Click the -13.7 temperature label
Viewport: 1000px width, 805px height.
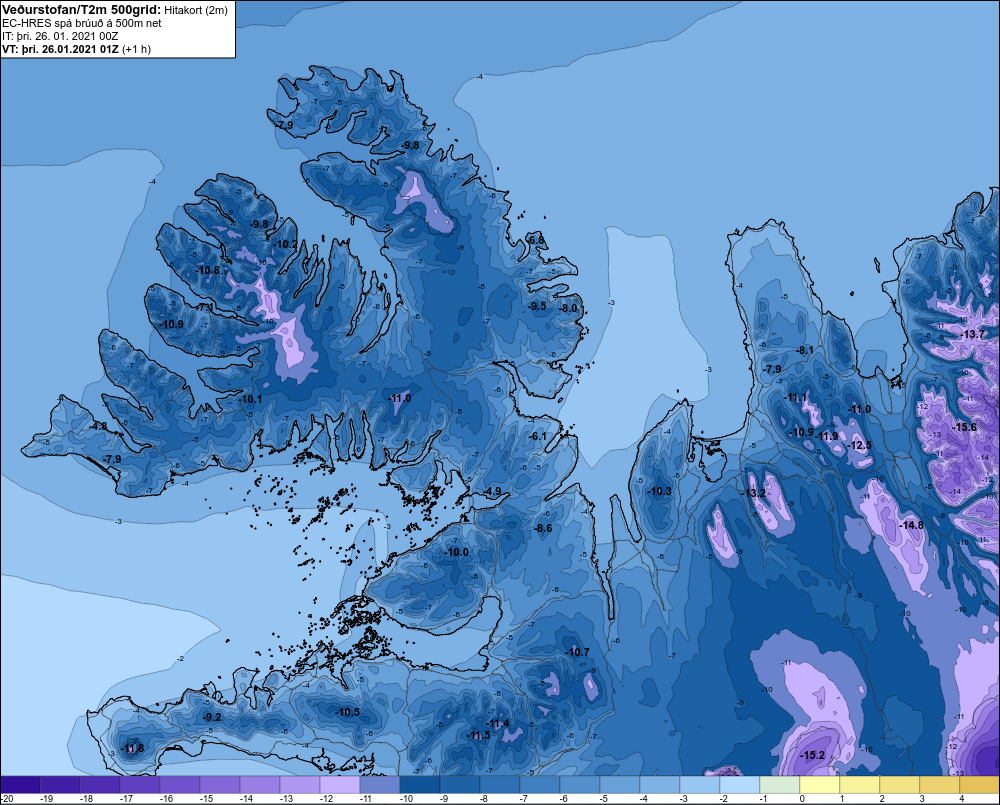tap(973, 334)
